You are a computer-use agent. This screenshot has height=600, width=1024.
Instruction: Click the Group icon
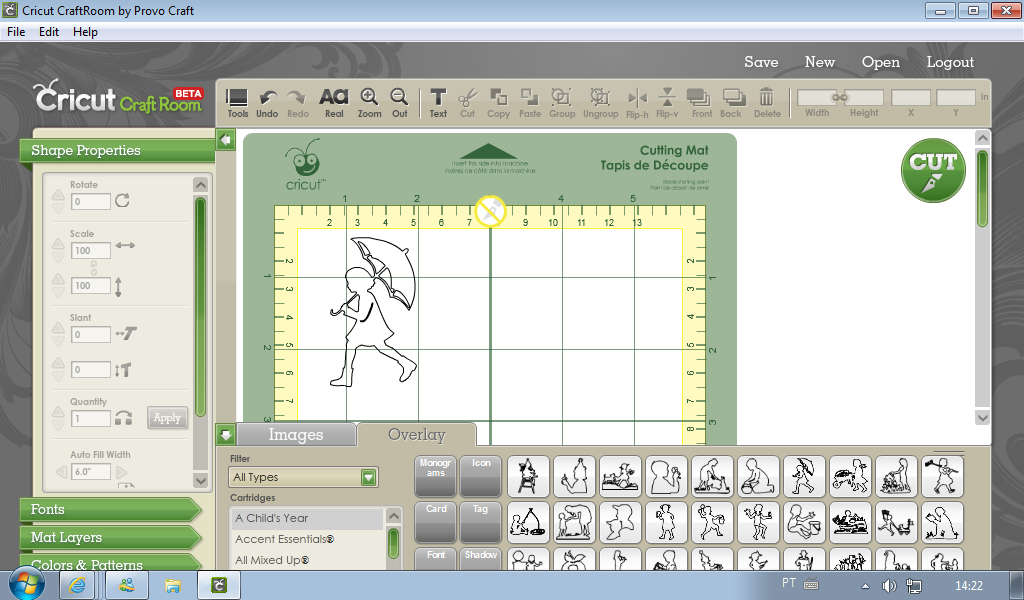pyautogui.click(x=562, y=99)
